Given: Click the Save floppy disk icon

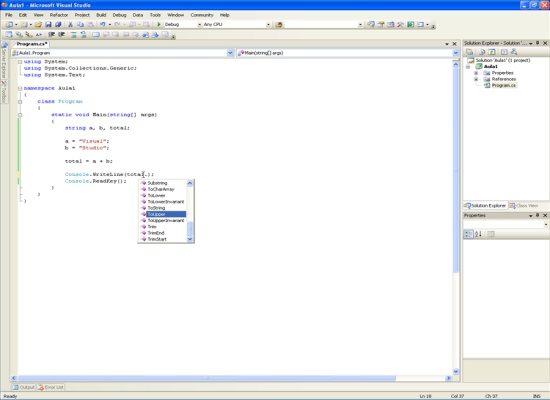Looking at the screenshot, I should tap(48, 24).
